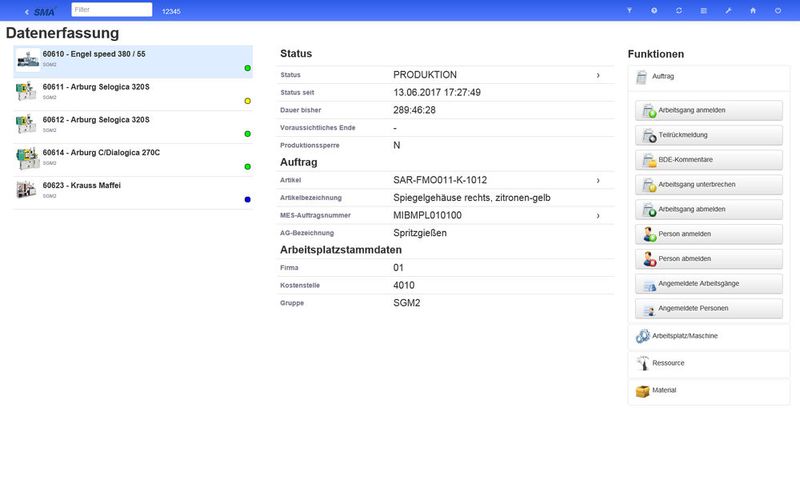Click the Filter text input field
The width and height of the screenshot is (800, 500).
coord(111,10)
